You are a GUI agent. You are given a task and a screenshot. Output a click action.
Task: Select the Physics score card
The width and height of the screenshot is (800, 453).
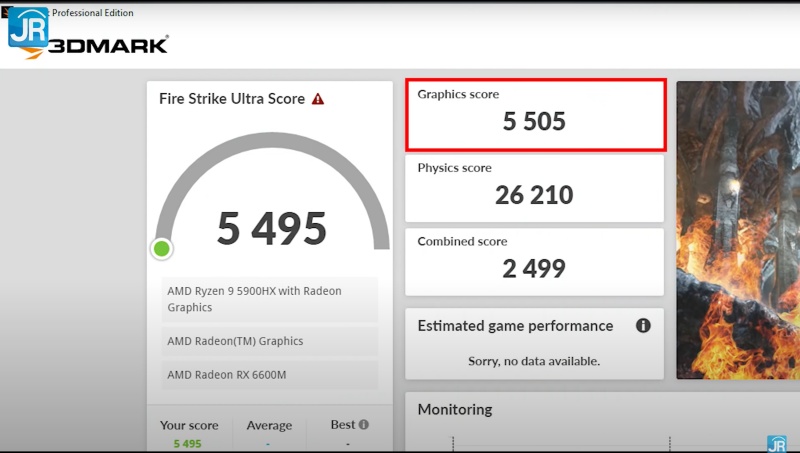[x=534, y=188]
